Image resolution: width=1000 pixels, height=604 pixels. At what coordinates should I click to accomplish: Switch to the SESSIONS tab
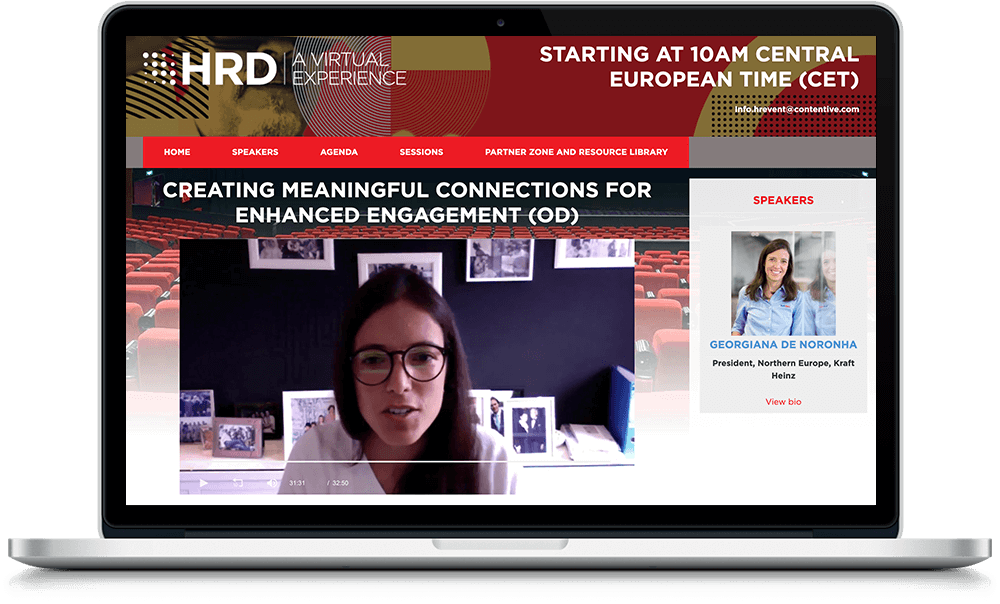tap(420, 151)
